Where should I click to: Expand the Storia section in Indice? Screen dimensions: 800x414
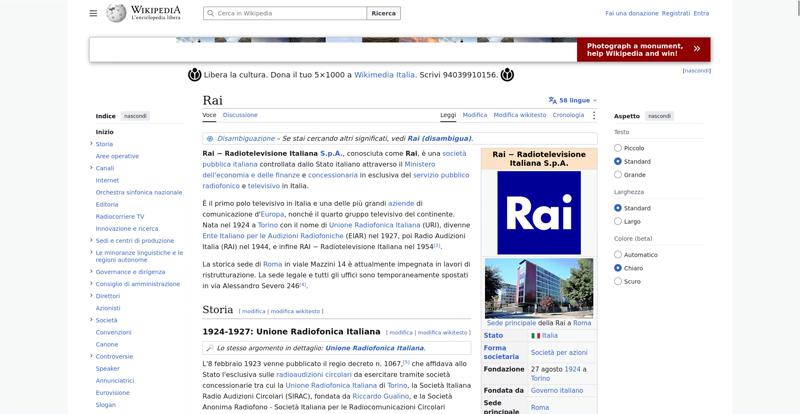pos(91,144)
